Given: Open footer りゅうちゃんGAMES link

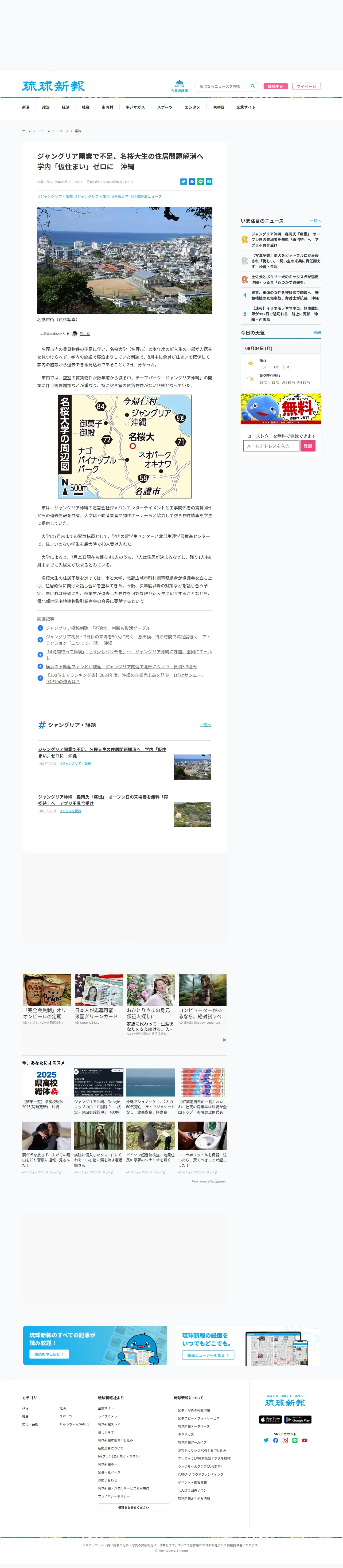Looking at the screenshot, I should coord(74,1424).
